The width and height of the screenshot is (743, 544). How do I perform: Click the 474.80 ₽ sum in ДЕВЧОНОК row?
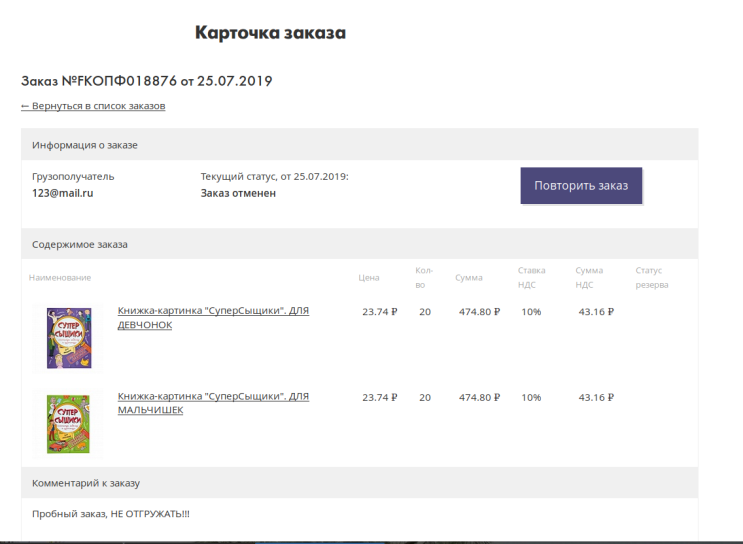pyautogui.click(x=479, y=312)
